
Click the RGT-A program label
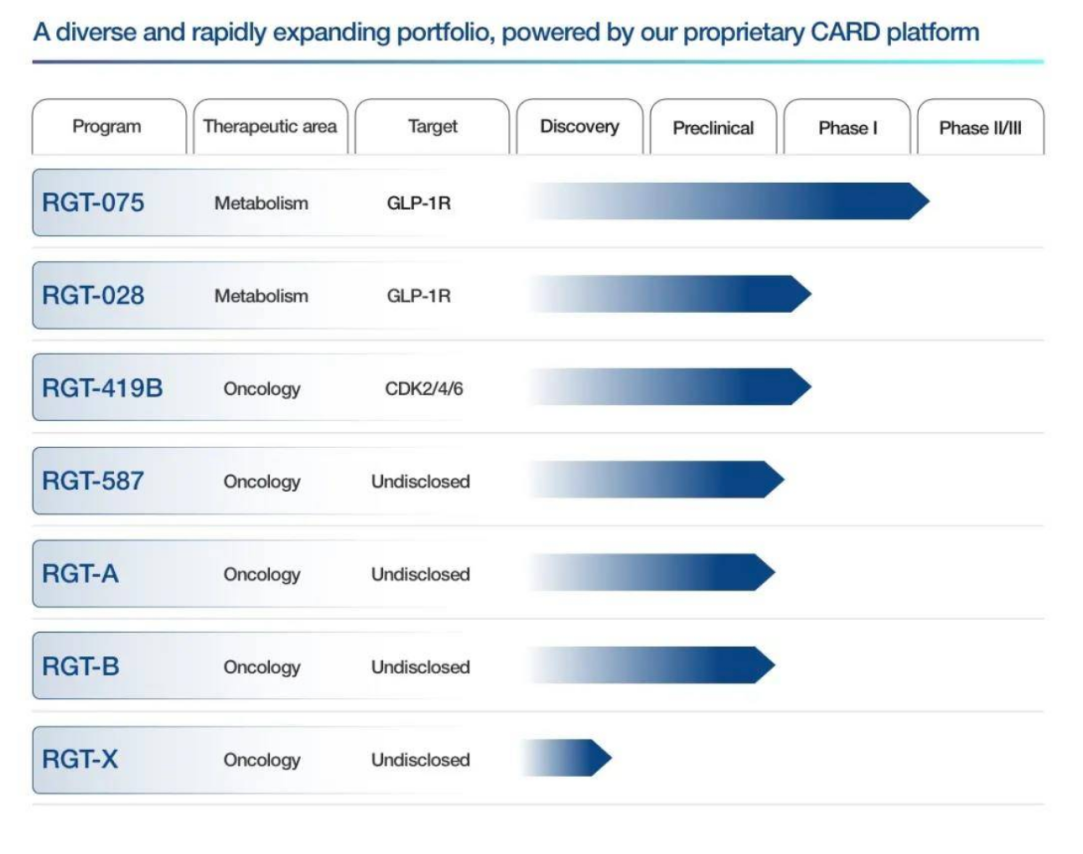[80, 574]
